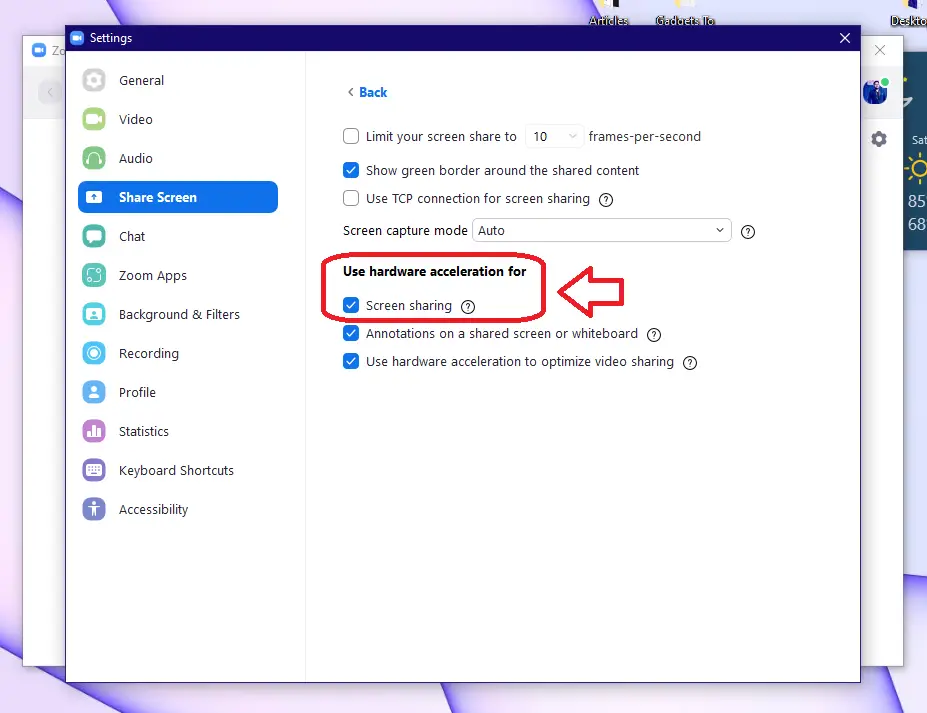Click the Chat bubble icon
This screenshot has height=713, width=927.
(94, 236)
